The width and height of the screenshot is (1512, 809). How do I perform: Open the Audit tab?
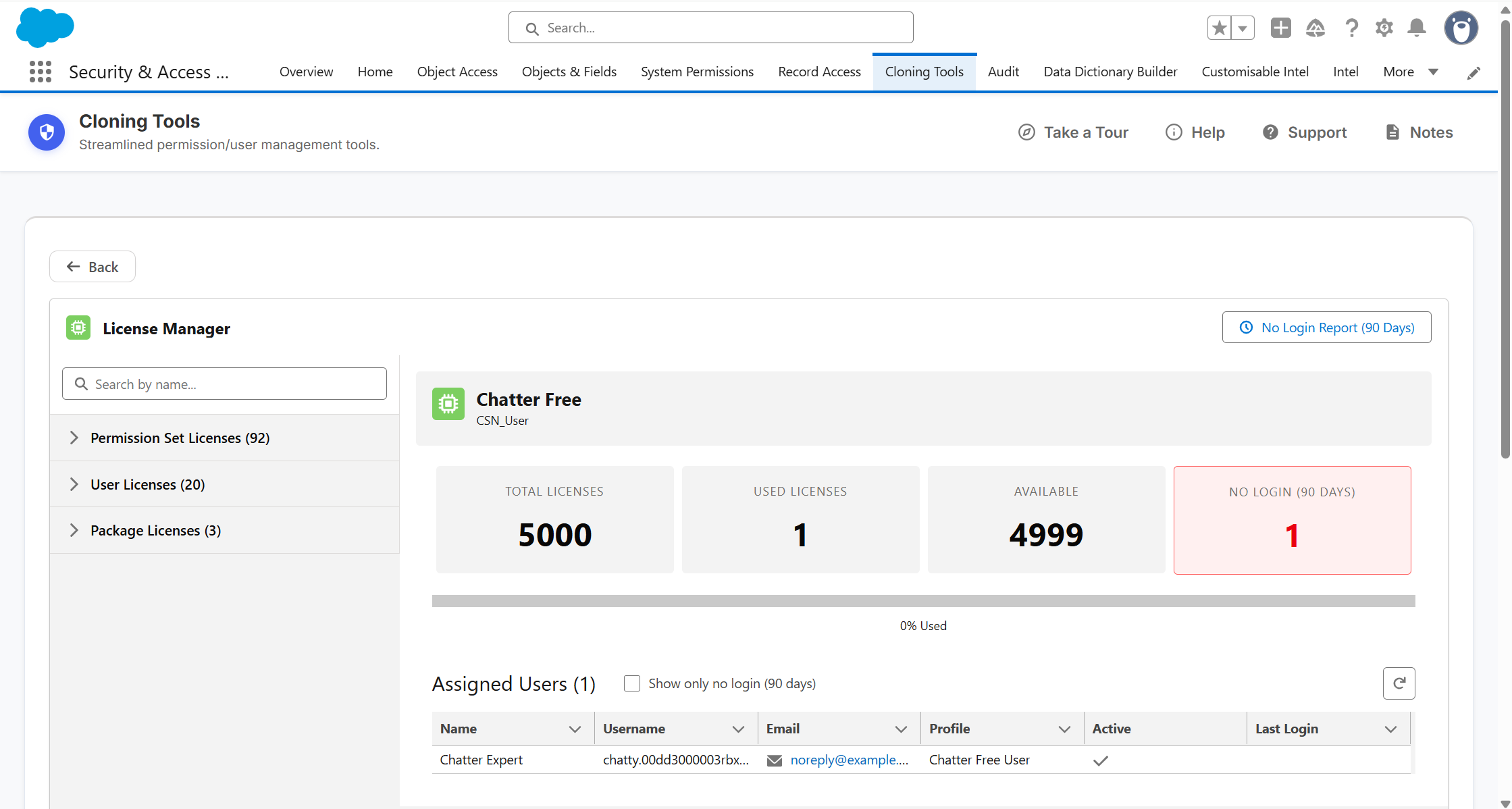[1003, 72]
